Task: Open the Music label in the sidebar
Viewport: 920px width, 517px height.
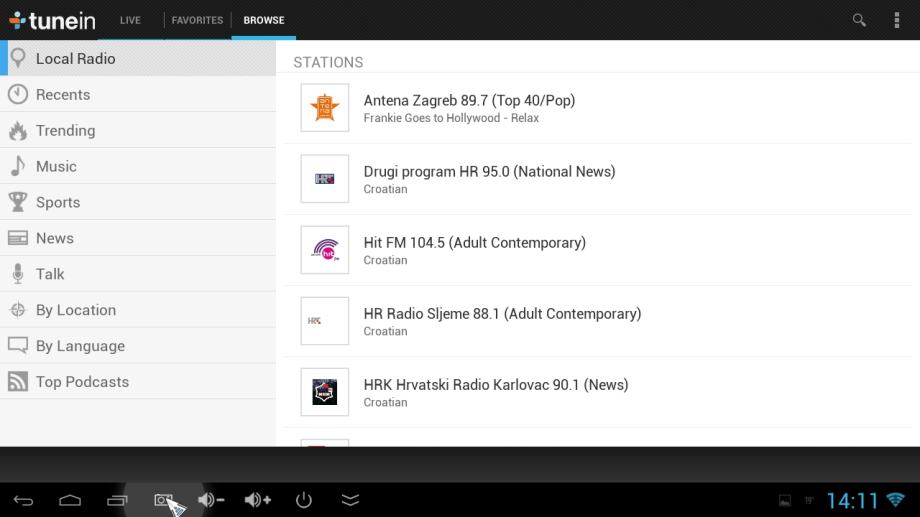Action: (56, 166)
